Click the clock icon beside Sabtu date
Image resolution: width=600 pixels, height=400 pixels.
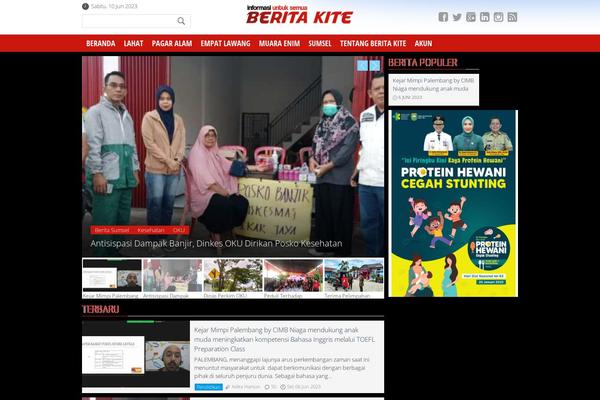point(85,7)
